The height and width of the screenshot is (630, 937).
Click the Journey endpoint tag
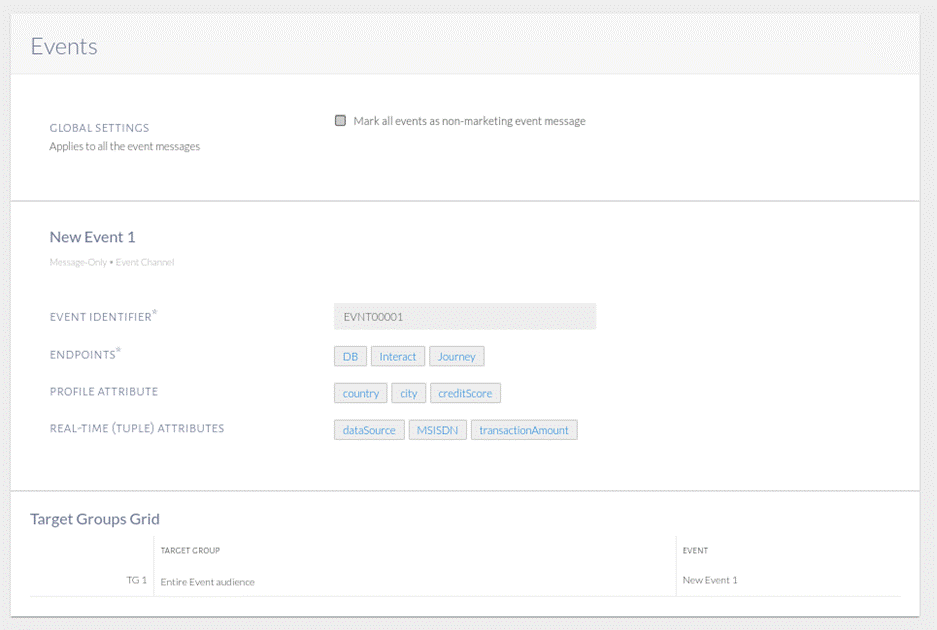pos(456,356)
